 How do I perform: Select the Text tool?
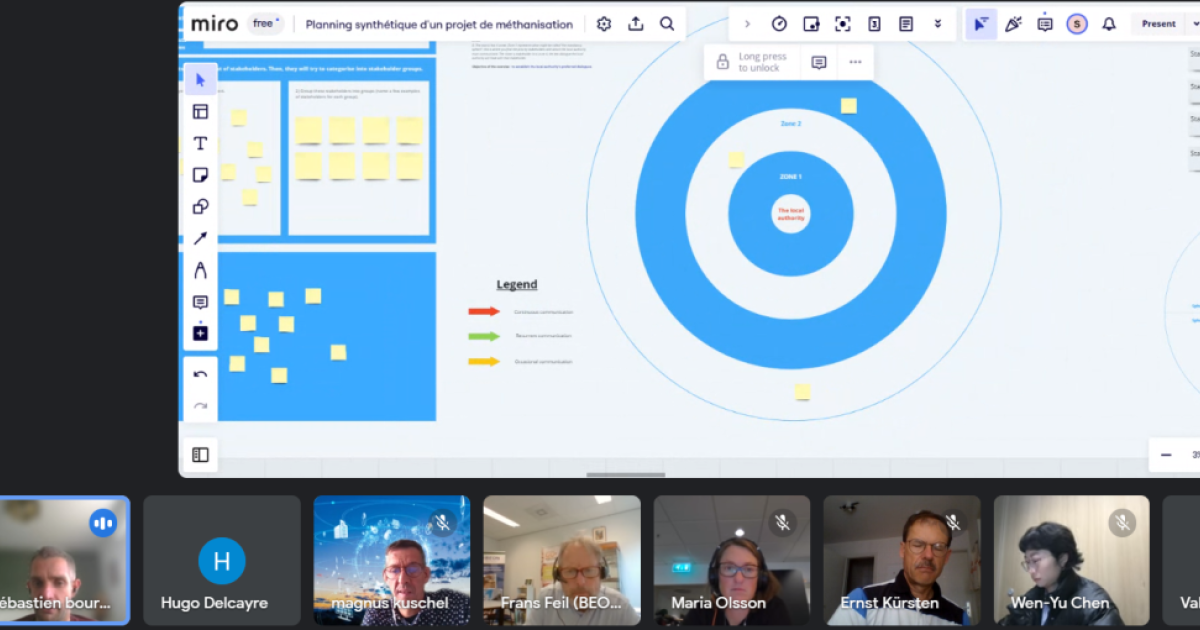click(200, 143)
